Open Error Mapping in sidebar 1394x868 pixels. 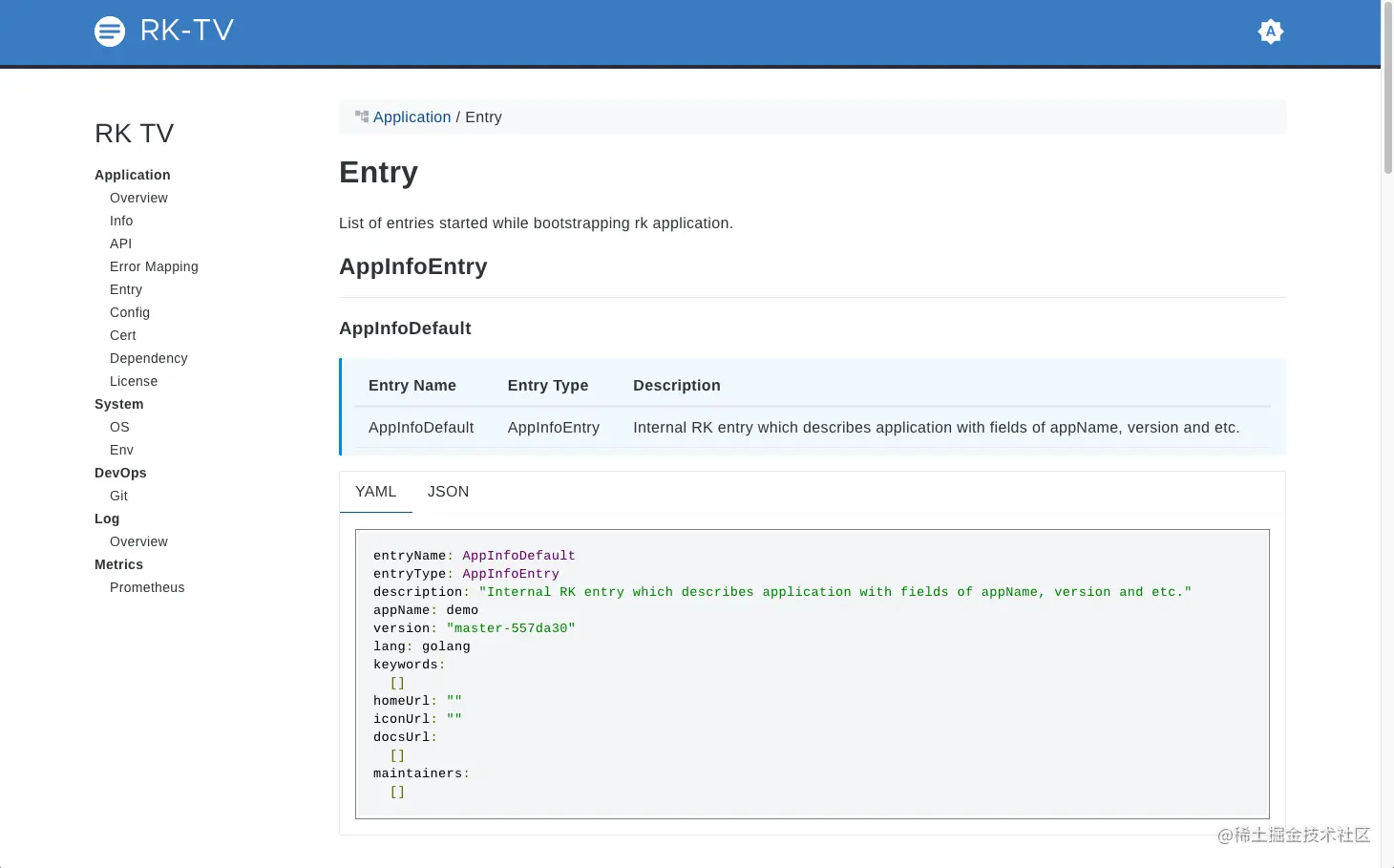tap(154, 266)
